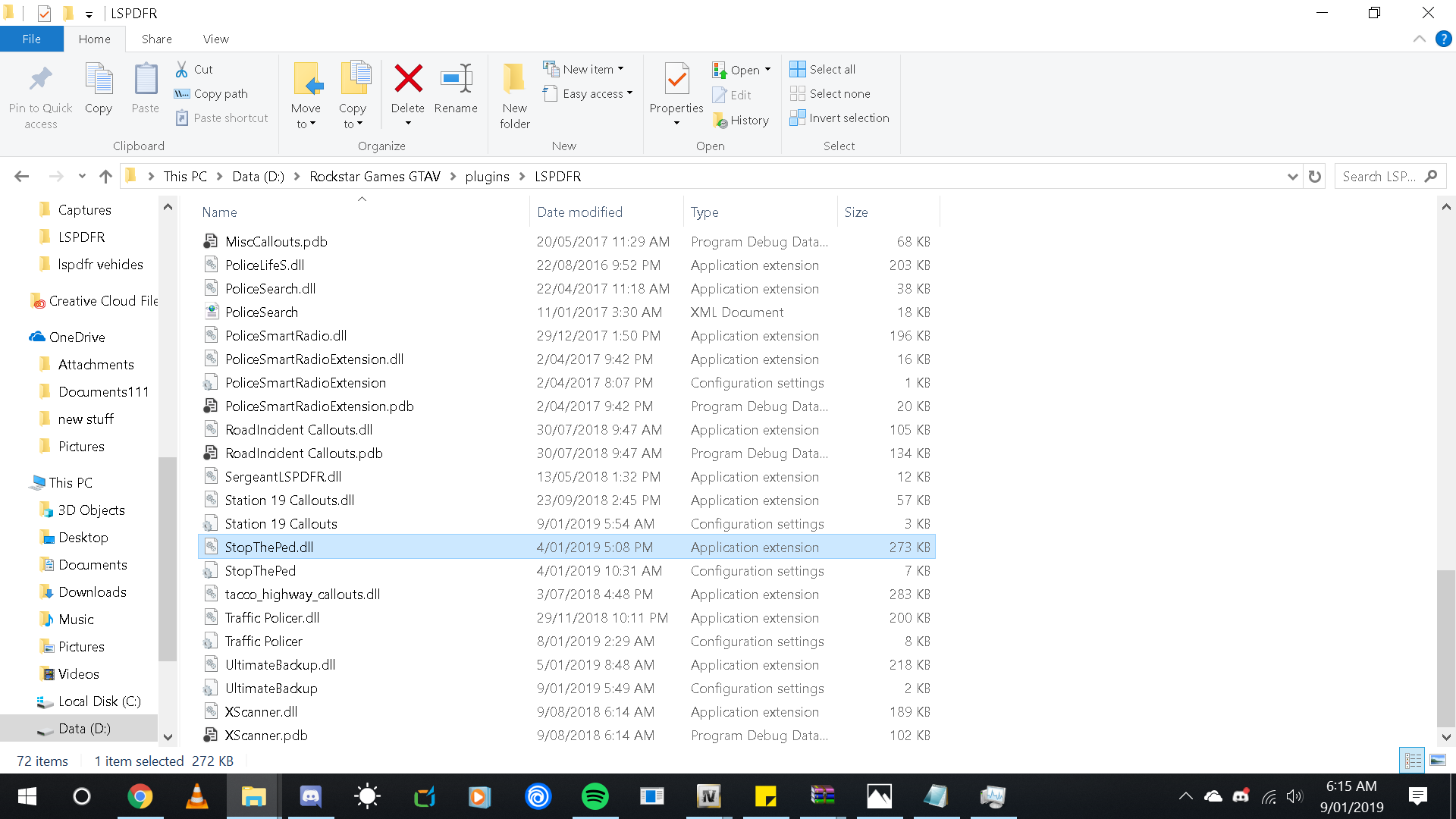Go up one folder level
This screenshot has width=1456, height=819.
[x=105, y=177]
